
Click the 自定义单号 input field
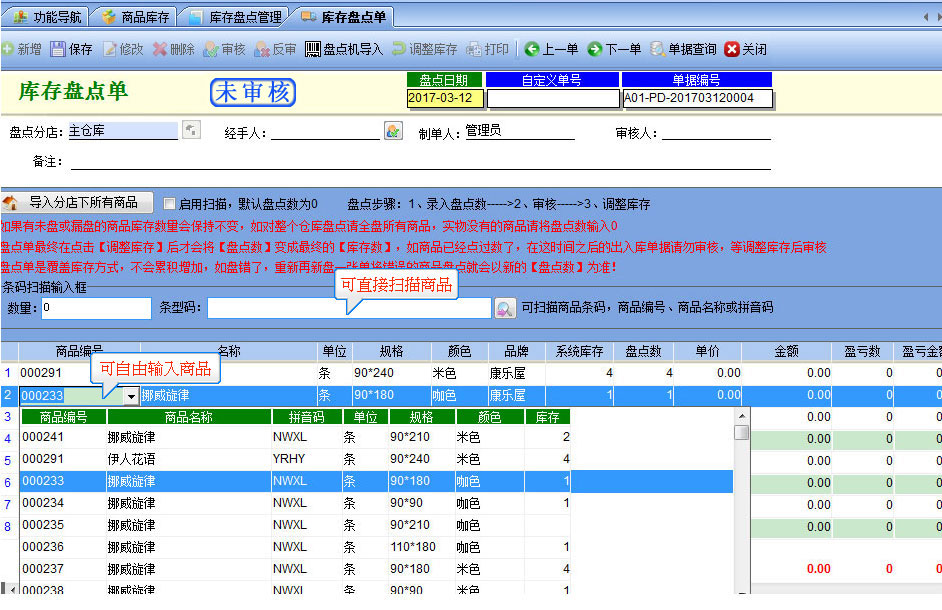pos(552,98)
